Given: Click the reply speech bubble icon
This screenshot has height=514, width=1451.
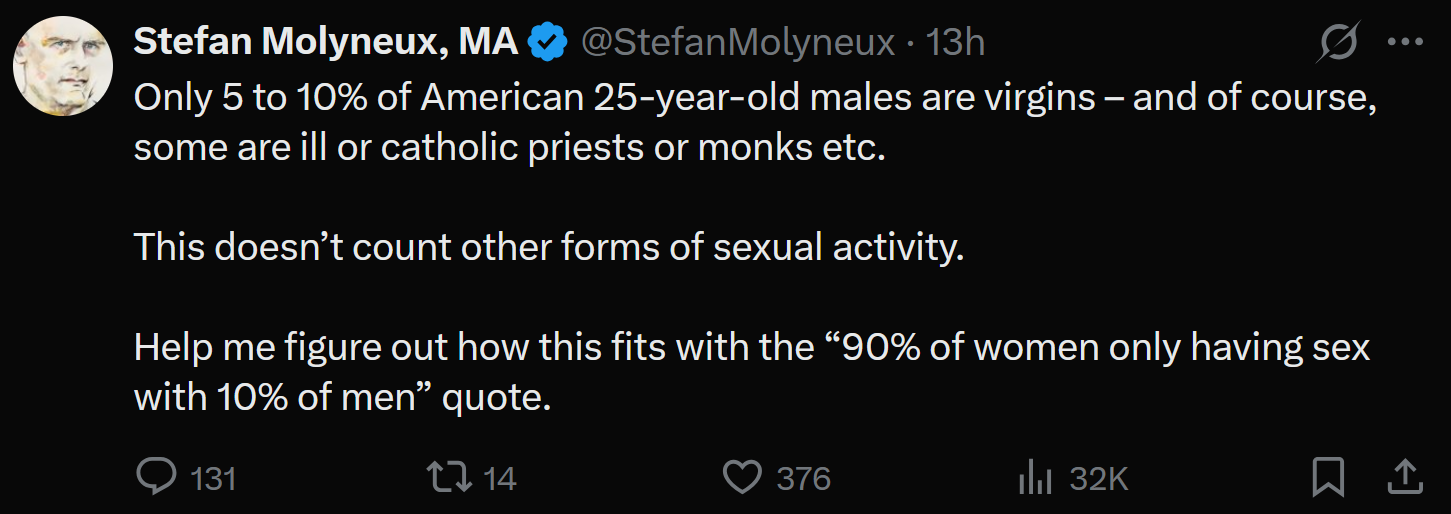Looking at the screenshot, I should point(156,478).
